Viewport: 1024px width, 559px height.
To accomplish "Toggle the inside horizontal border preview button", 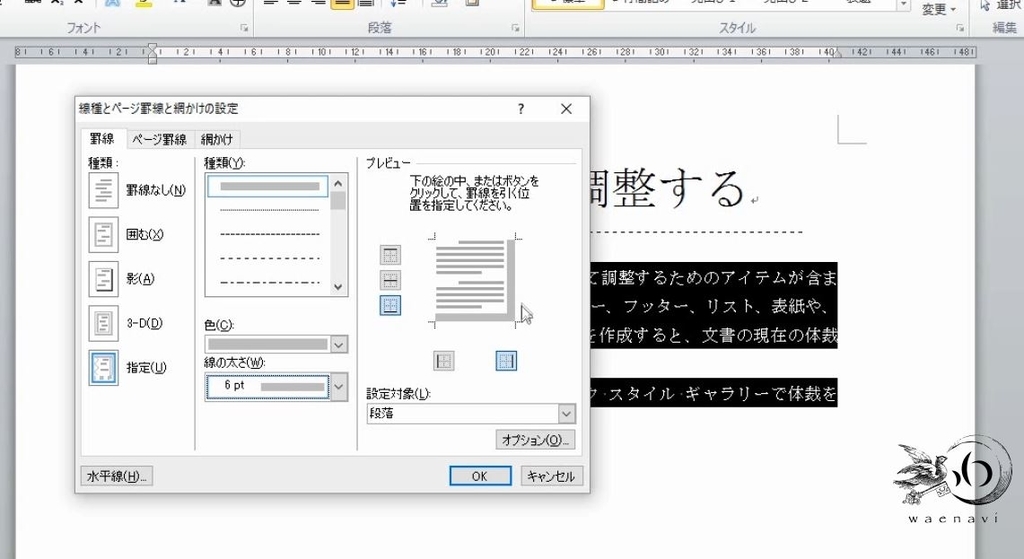I will 390,280.
